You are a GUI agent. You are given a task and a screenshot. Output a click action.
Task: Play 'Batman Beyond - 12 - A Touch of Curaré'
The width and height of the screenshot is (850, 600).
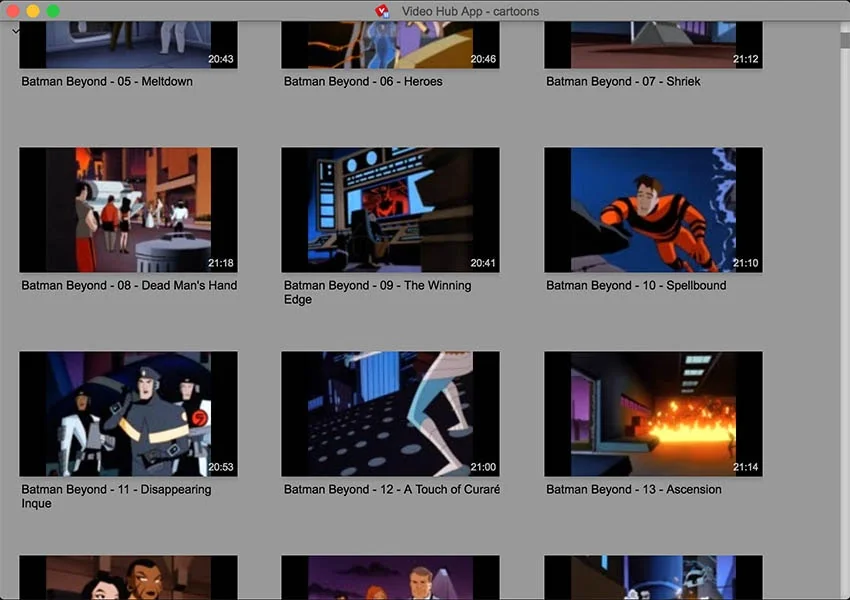pos(390,413)
